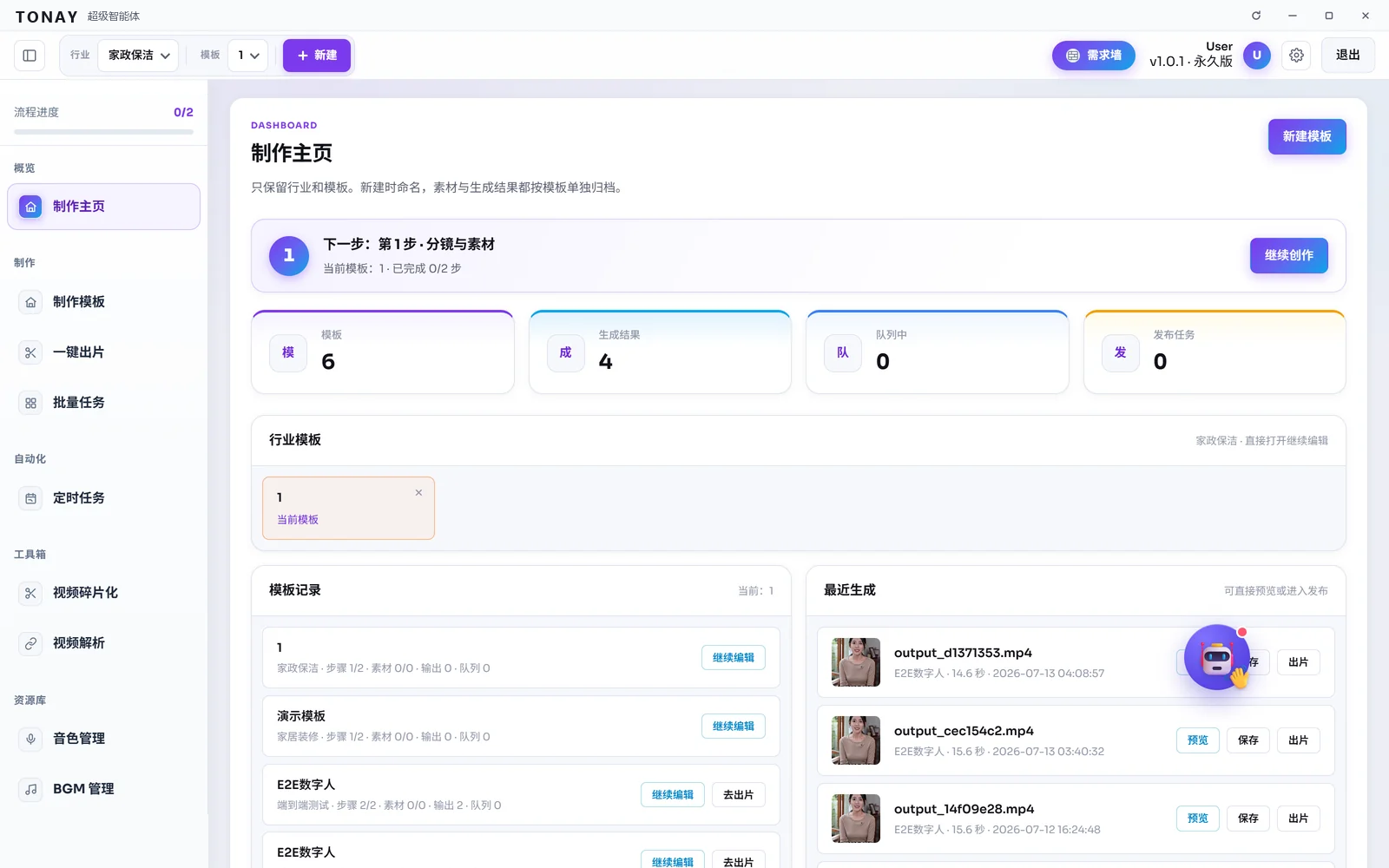Click 继续编辑 for first E2E数字人 record
This screenshot has height=868, width=1389.
coord(673,795)
